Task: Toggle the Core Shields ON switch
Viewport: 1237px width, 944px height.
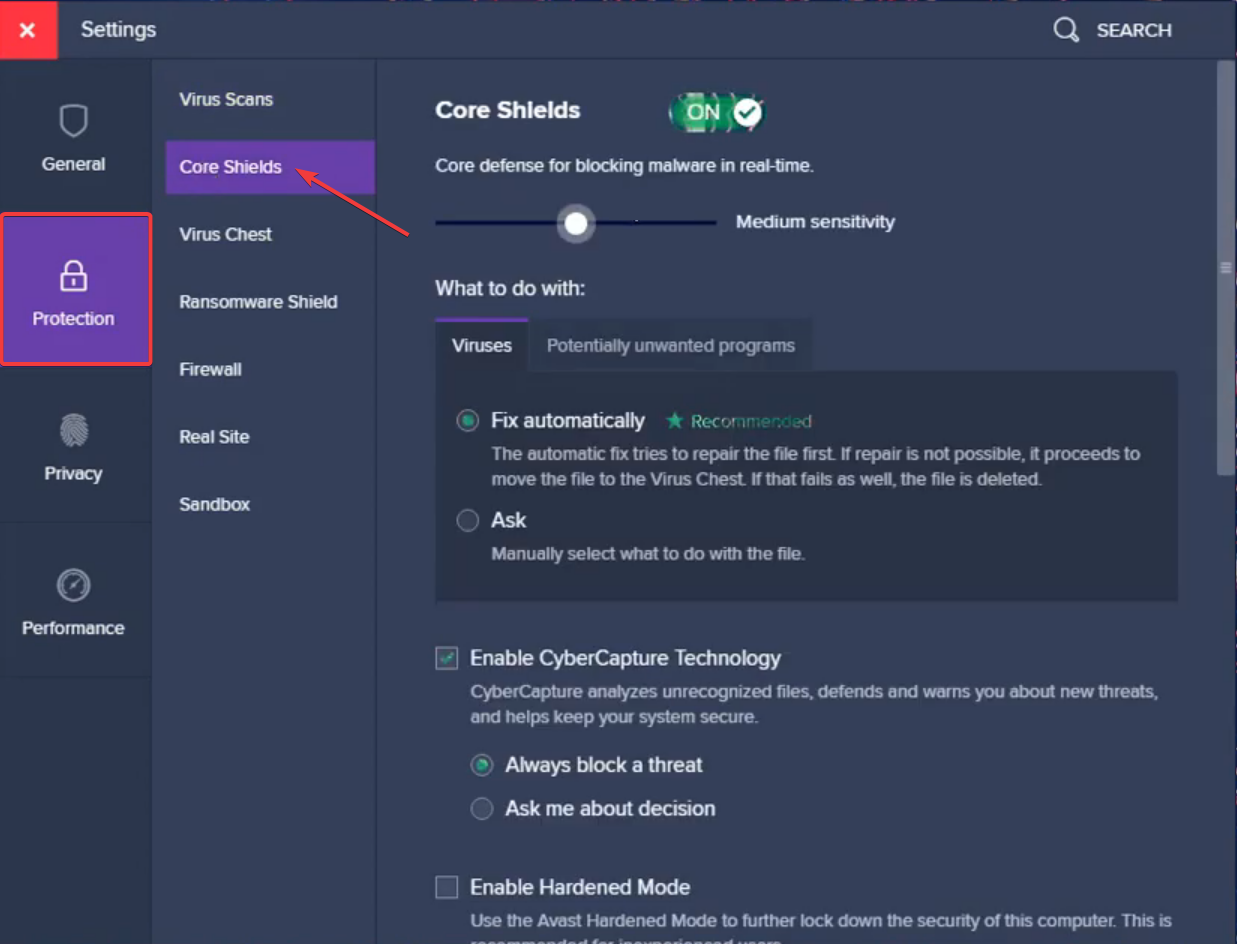Action: pyautogui.click(x=717, y=112)
